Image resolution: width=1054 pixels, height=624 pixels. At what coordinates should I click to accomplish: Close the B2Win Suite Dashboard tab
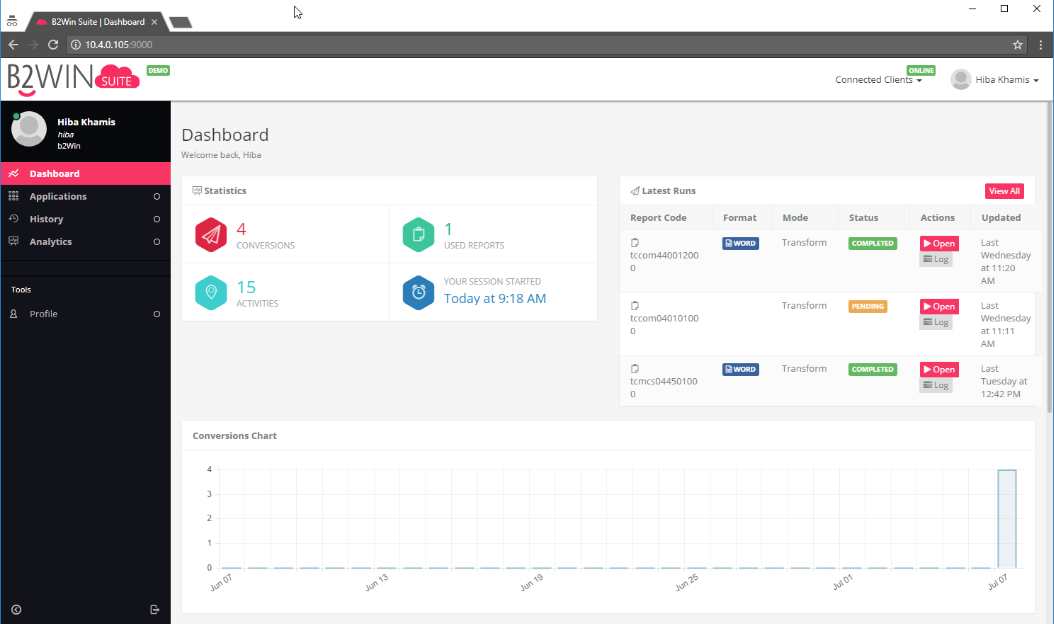155,22
